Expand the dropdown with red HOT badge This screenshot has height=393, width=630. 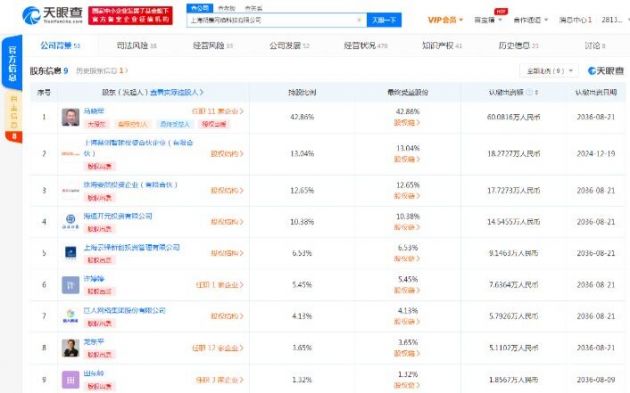click(488, 20)
